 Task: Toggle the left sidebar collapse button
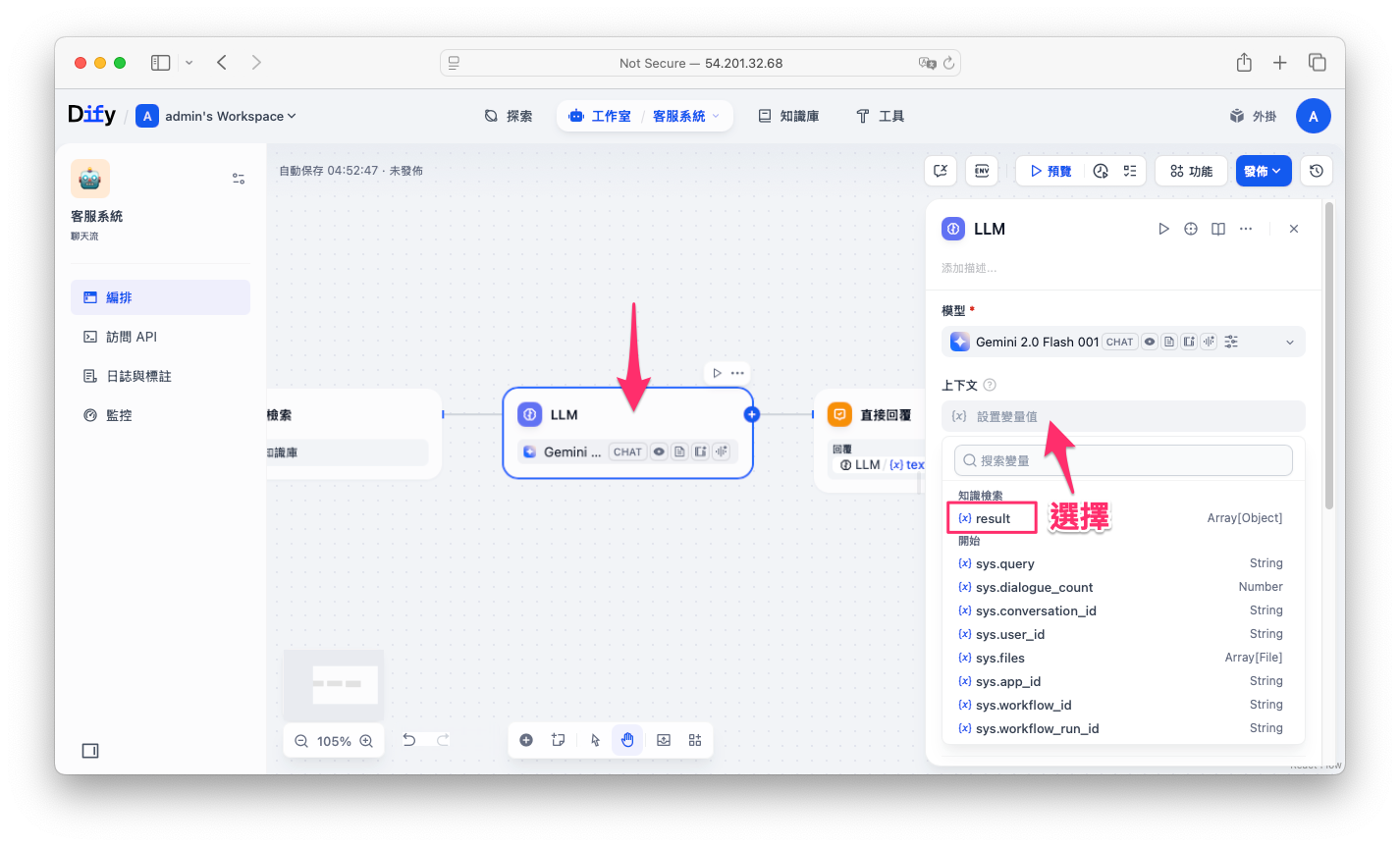pos(90,751)
